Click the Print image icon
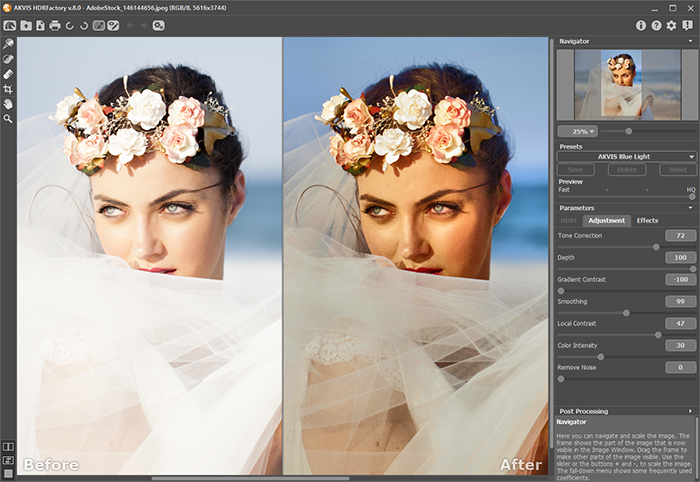The width and height of the screenshot is (700, 482). click(55, 25)
